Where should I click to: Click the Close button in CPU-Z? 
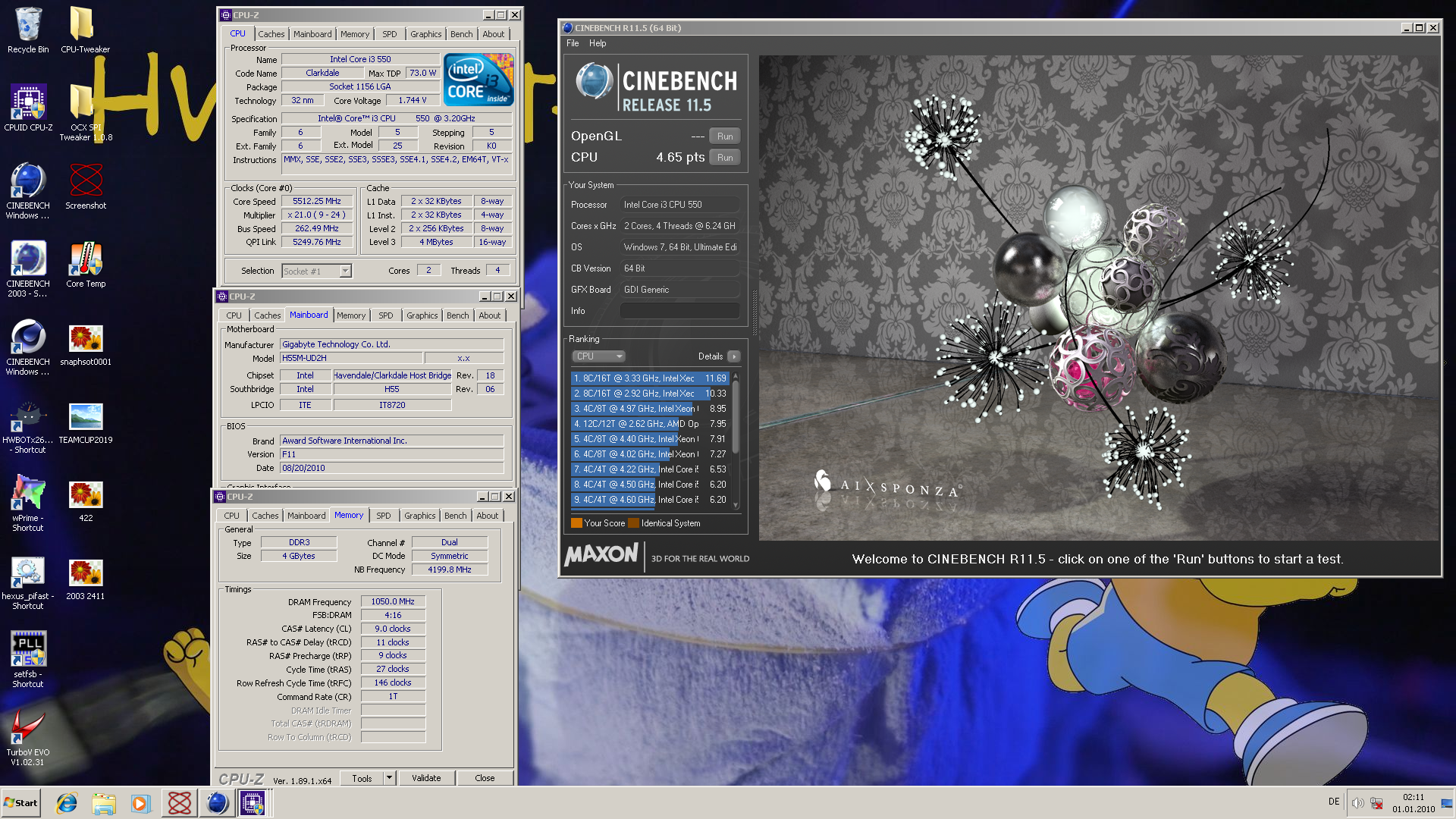pos(485,778)
